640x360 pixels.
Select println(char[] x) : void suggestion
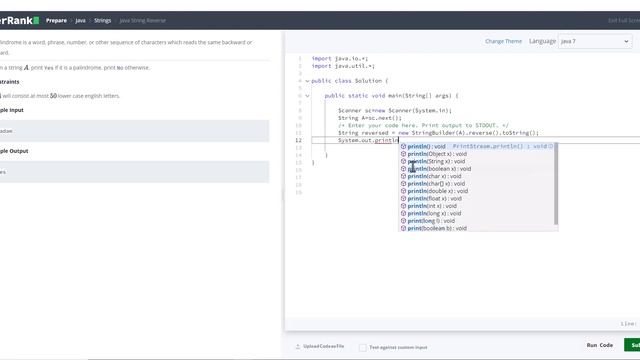point(476,184)
